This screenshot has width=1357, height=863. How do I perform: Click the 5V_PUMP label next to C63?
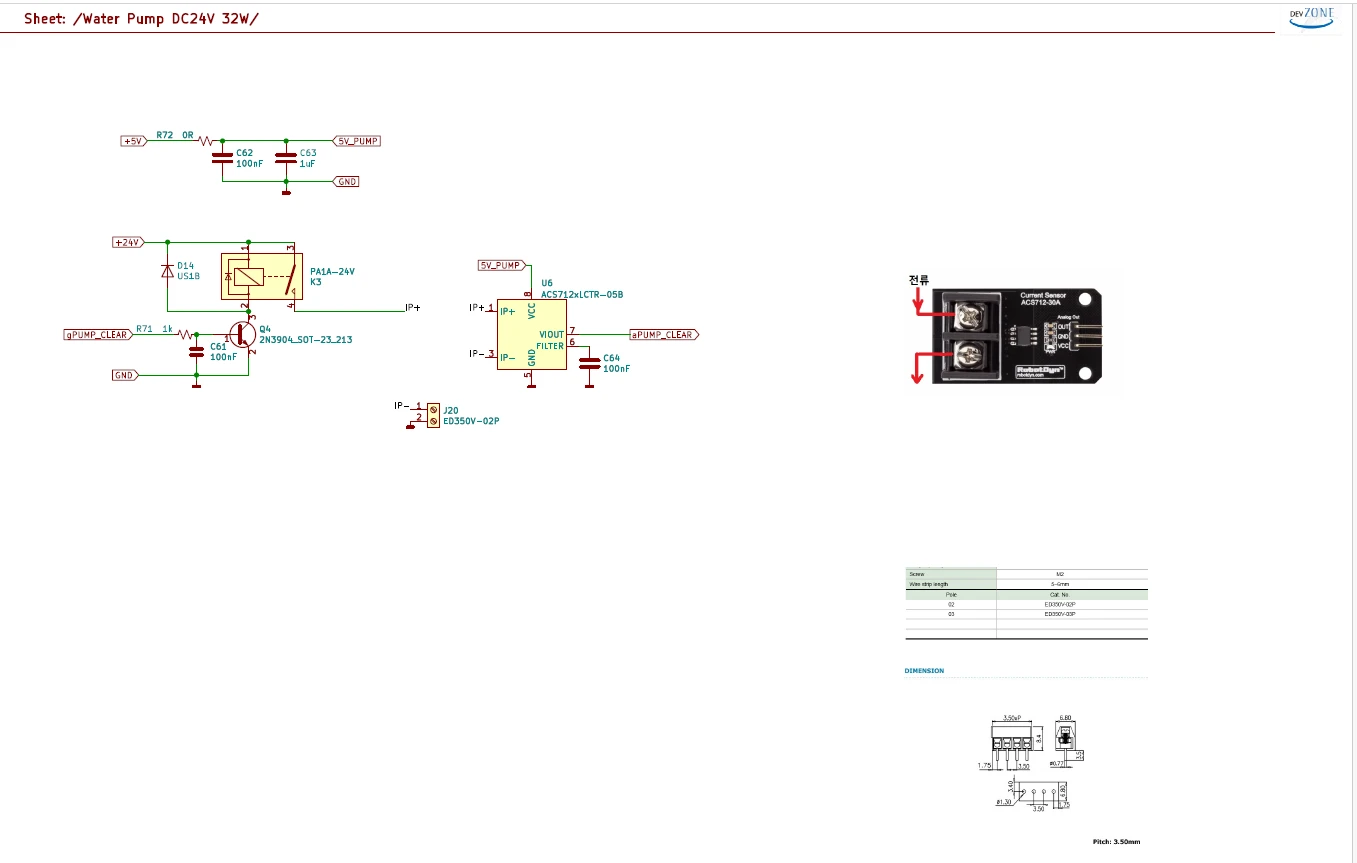tap(356, 141)
